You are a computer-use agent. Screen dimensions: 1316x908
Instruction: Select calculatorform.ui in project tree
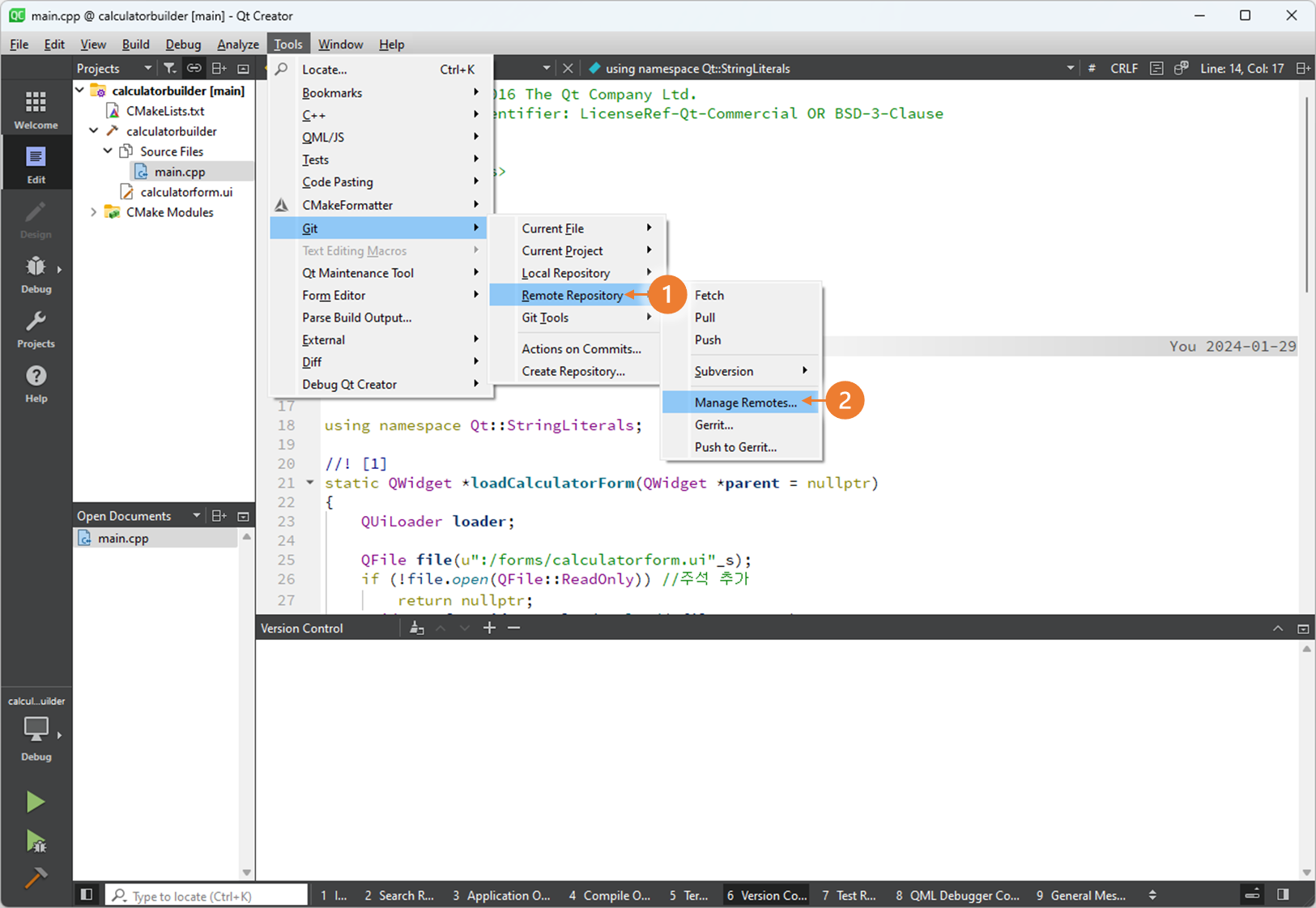coord(186,192)
